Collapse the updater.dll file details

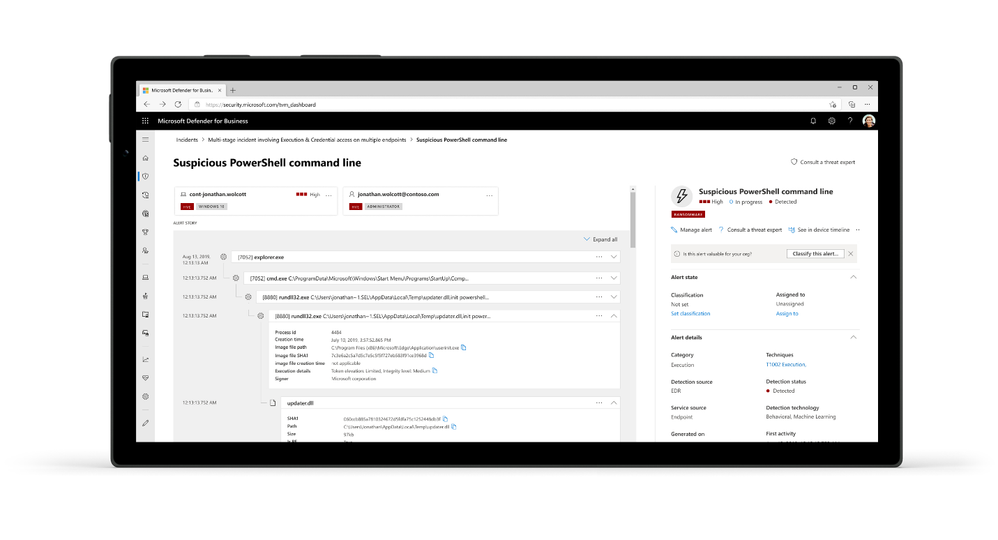point(614,403)
